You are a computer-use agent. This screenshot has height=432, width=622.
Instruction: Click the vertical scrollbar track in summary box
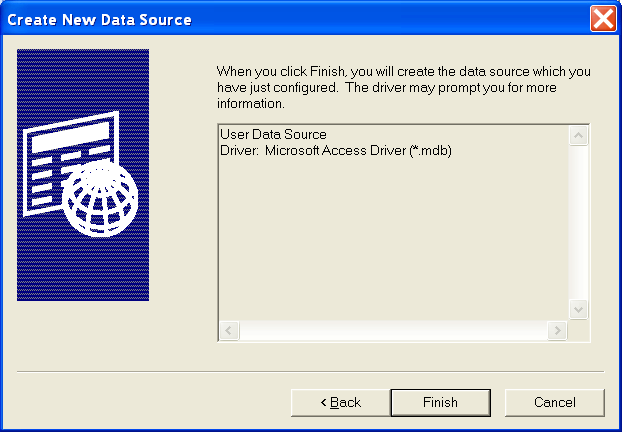[578, 223]
